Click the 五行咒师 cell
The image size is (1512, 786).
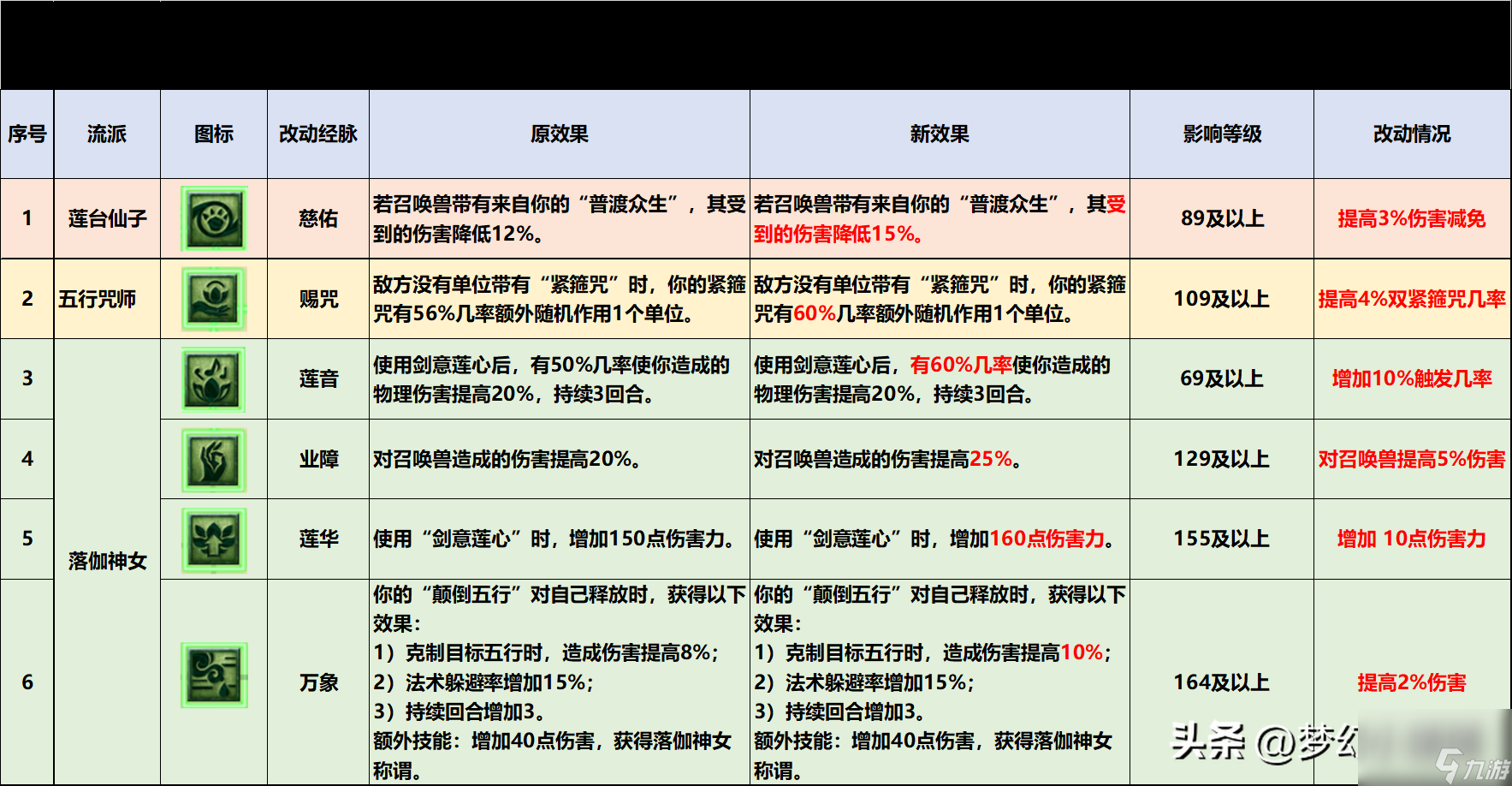click(107, 299)
